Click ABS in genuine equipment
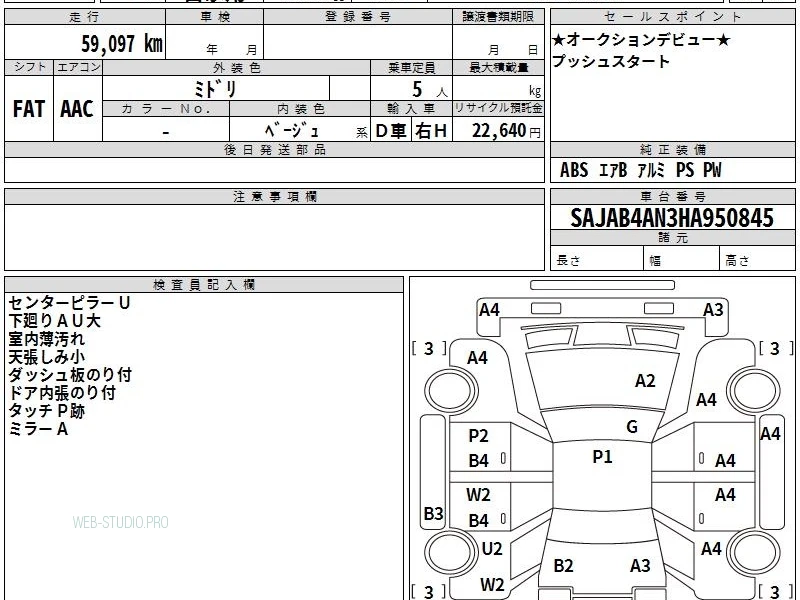This screenshot has height=600, width=800. coord(574,170)
